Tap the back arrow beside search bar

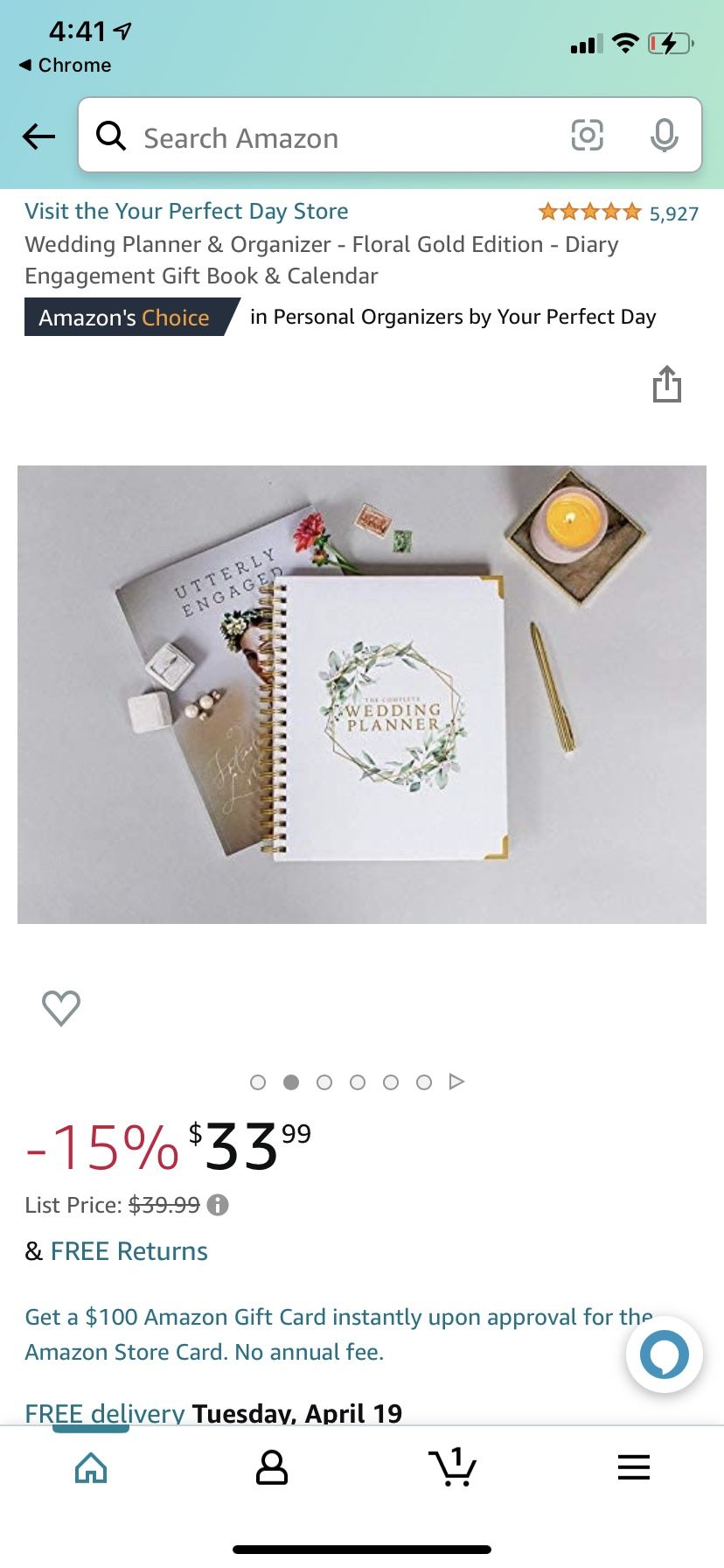(38, 136)
